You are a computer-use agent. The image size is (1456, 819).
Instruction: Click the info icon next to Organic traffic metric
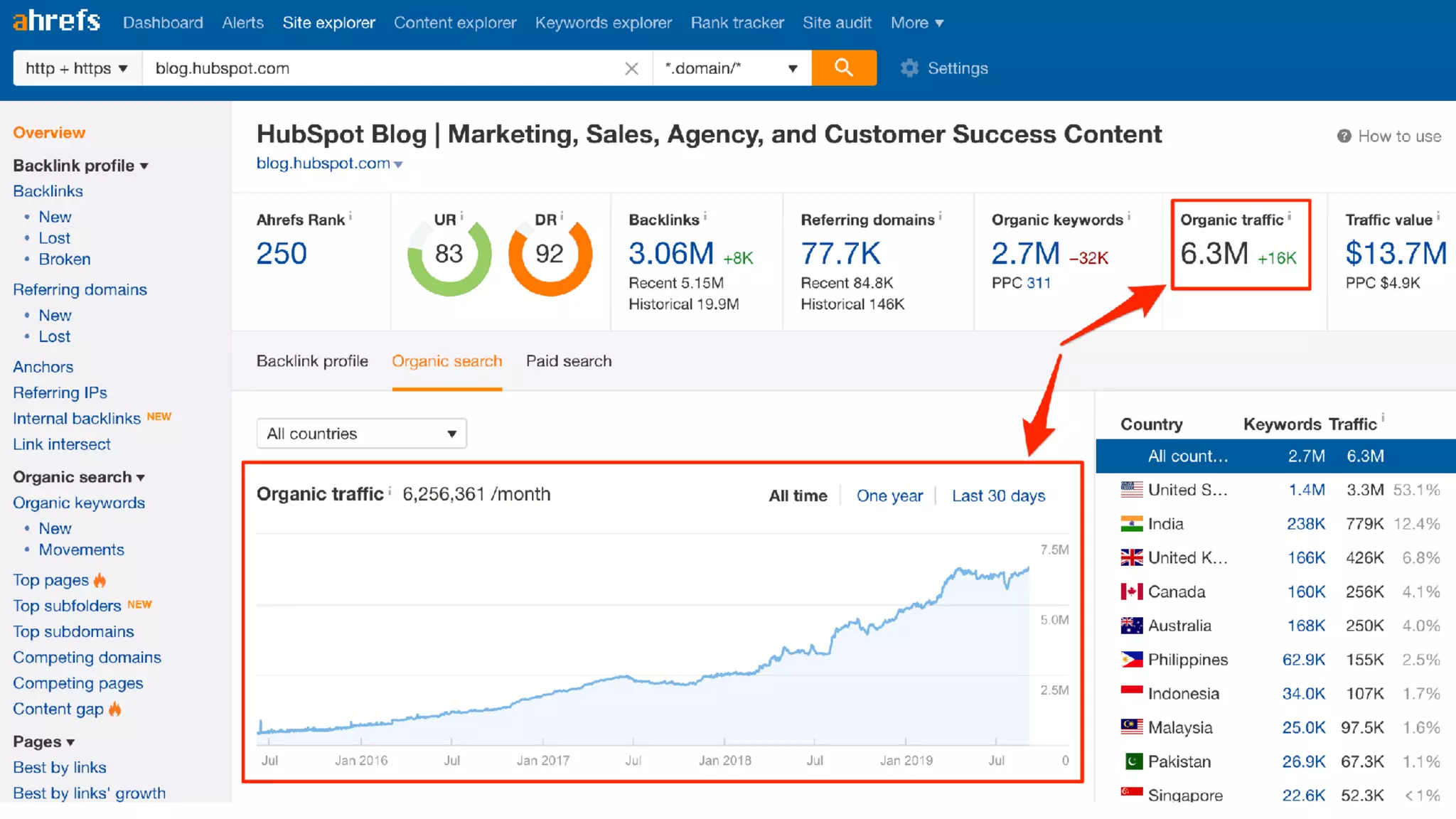coord(1289,215)
